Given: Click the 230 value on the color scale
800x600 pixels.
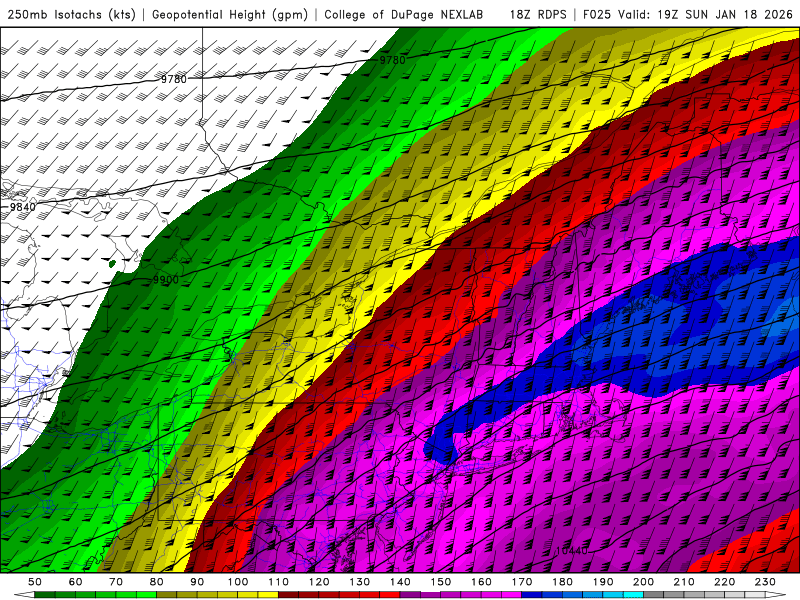Looking at the screenshot, I should 765,582.
